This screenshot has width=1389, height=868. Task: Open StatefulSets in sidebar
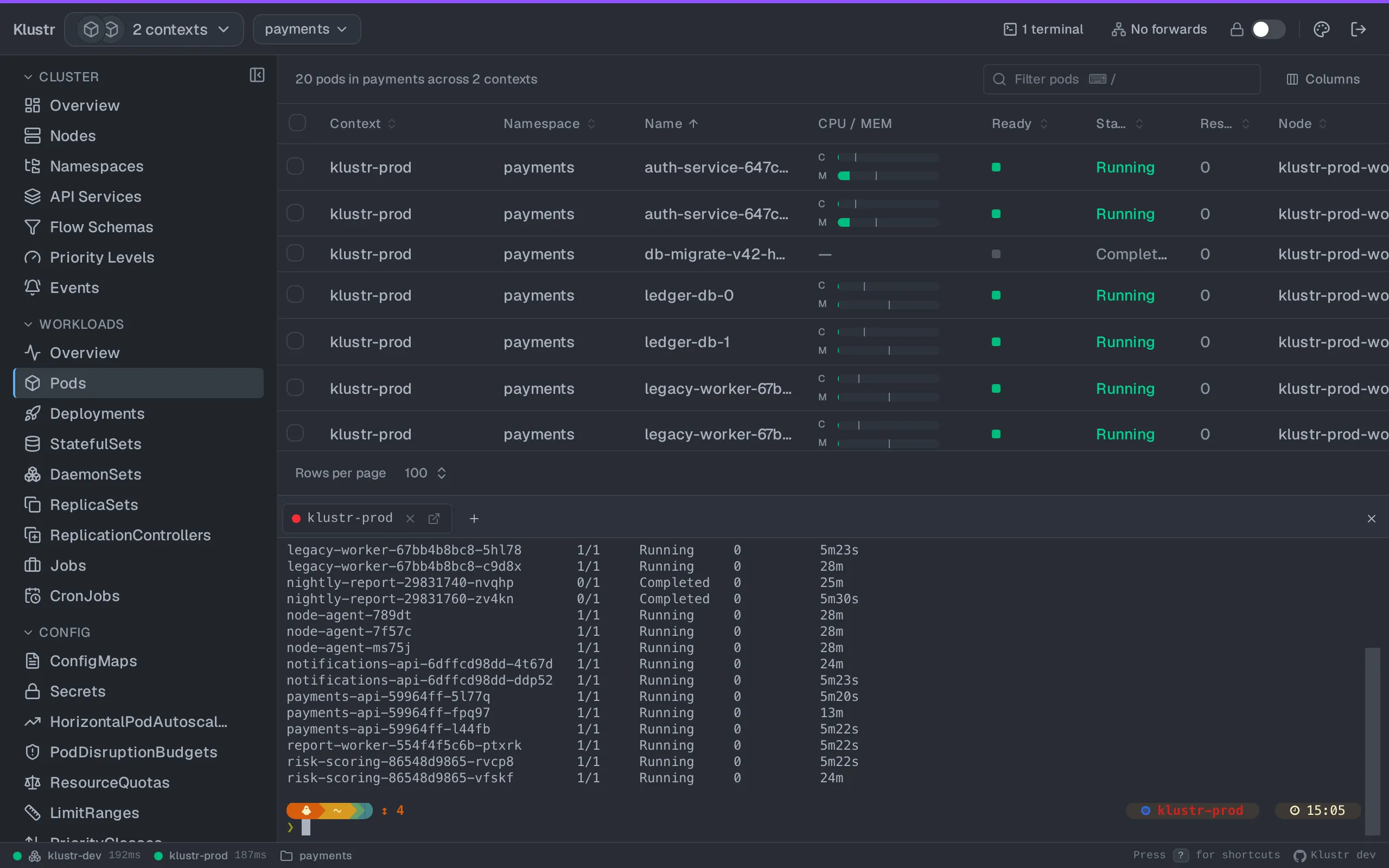click(x=138, y=444)
